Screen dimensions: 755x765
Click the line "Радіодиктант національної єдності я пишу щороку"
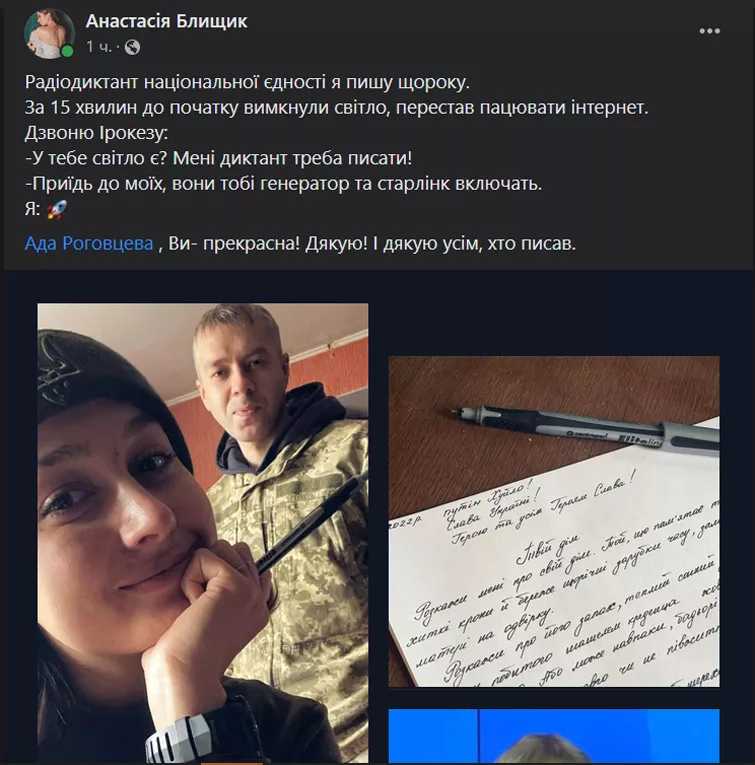pos(247,82)
